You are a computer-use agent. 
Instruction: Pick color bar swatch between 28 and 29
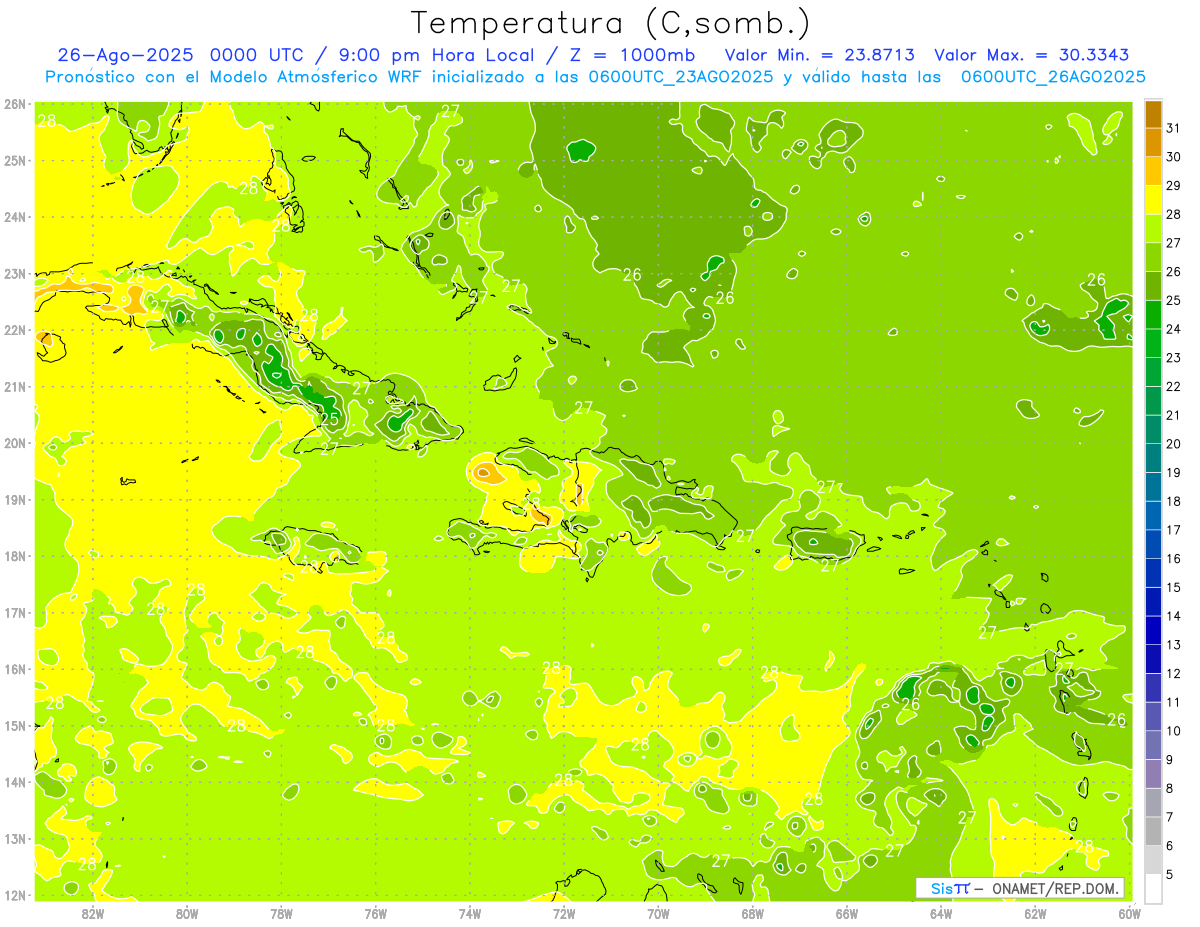pos(1153,200)
